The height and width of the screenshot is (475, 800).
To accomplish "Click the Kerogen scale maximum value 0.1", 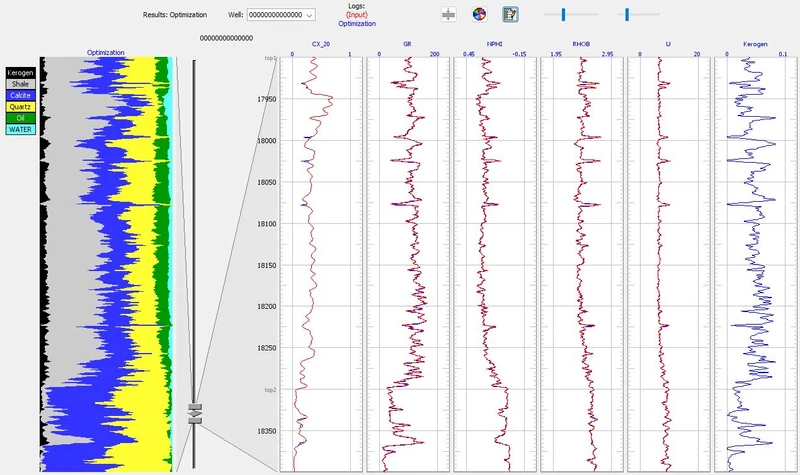I will click(x=783, y=54).
